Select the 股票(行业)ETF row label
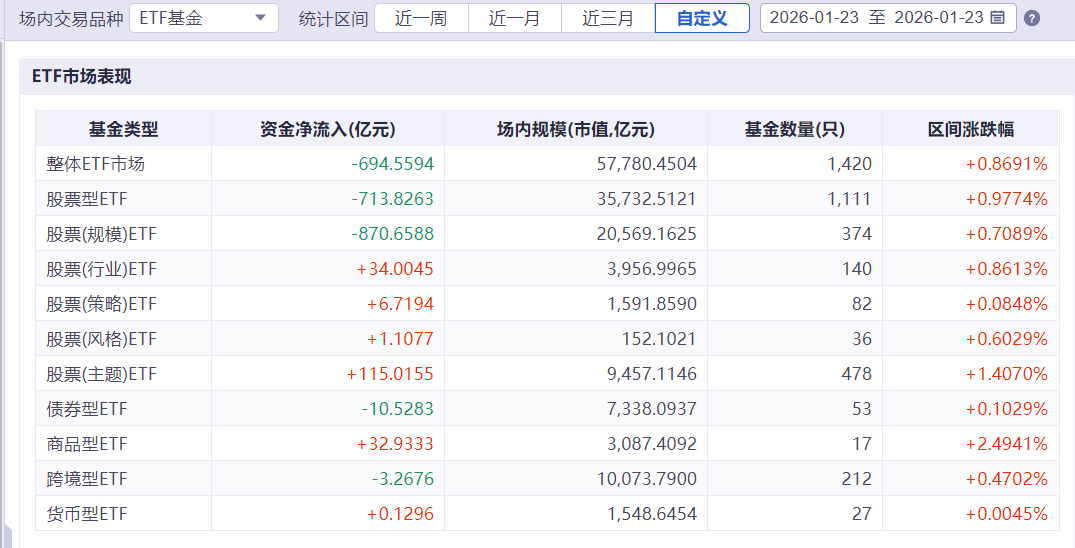1075x548 pixels. tap(101, 269)
